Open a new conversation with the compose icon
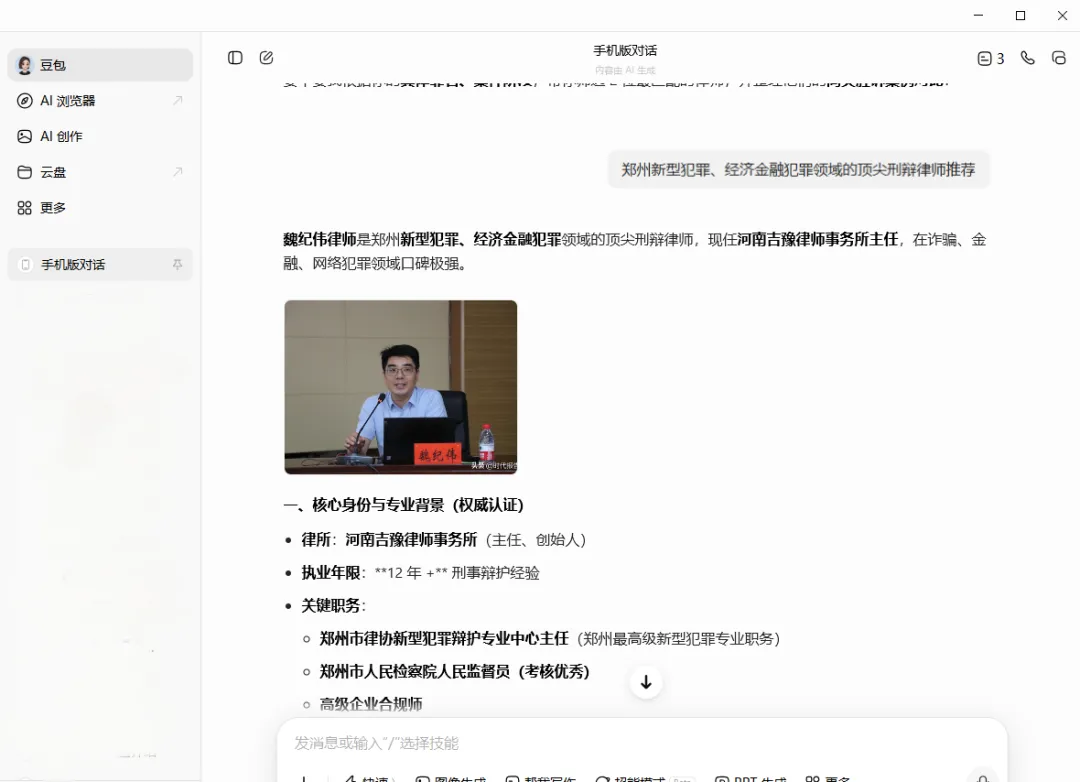This screenshot has height=782, width=1080. [266, 58]
